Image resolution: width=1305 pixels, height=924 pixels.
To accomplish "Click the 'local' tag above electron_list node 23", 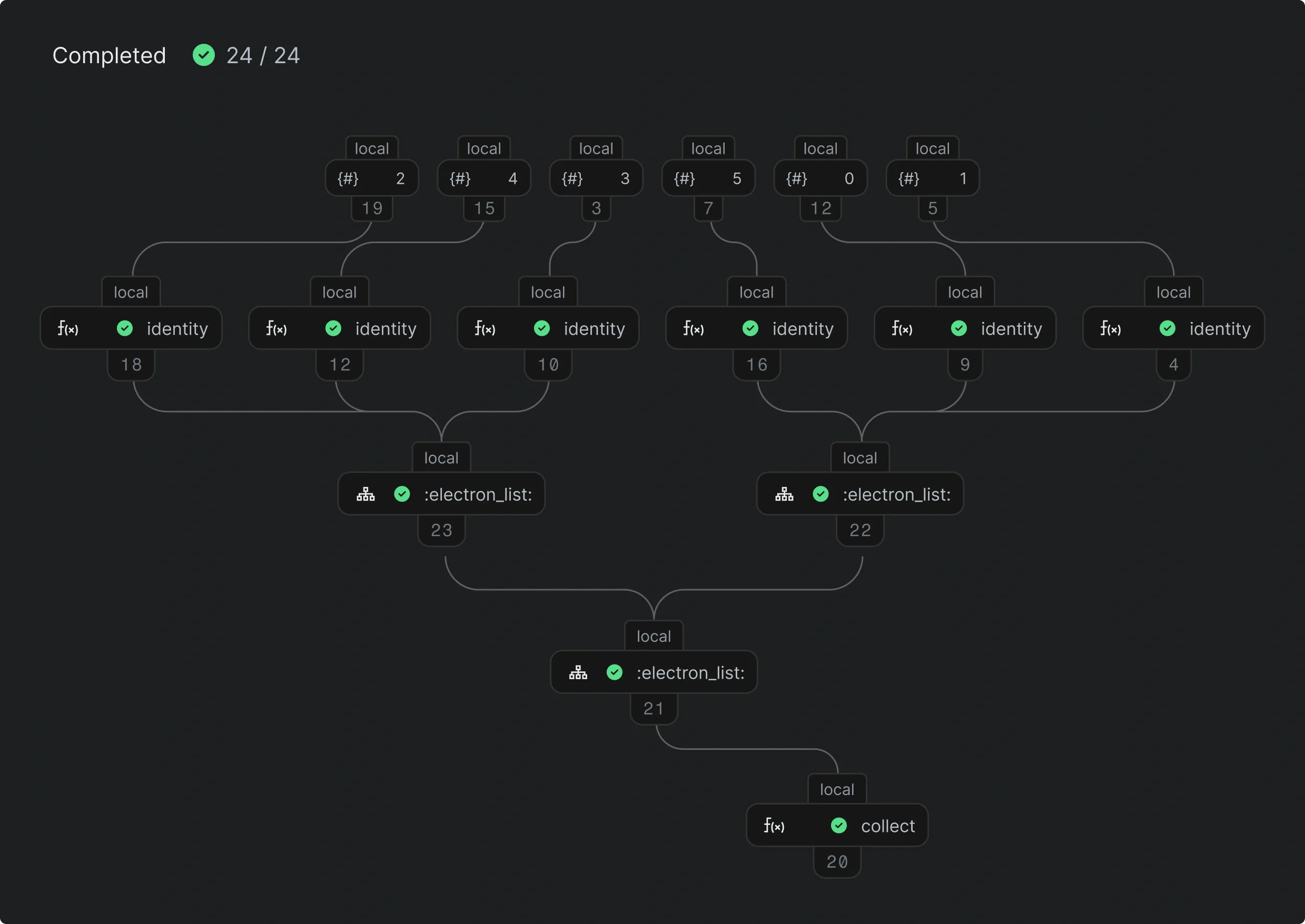I will pyautogui.click(x=441, y=458).
